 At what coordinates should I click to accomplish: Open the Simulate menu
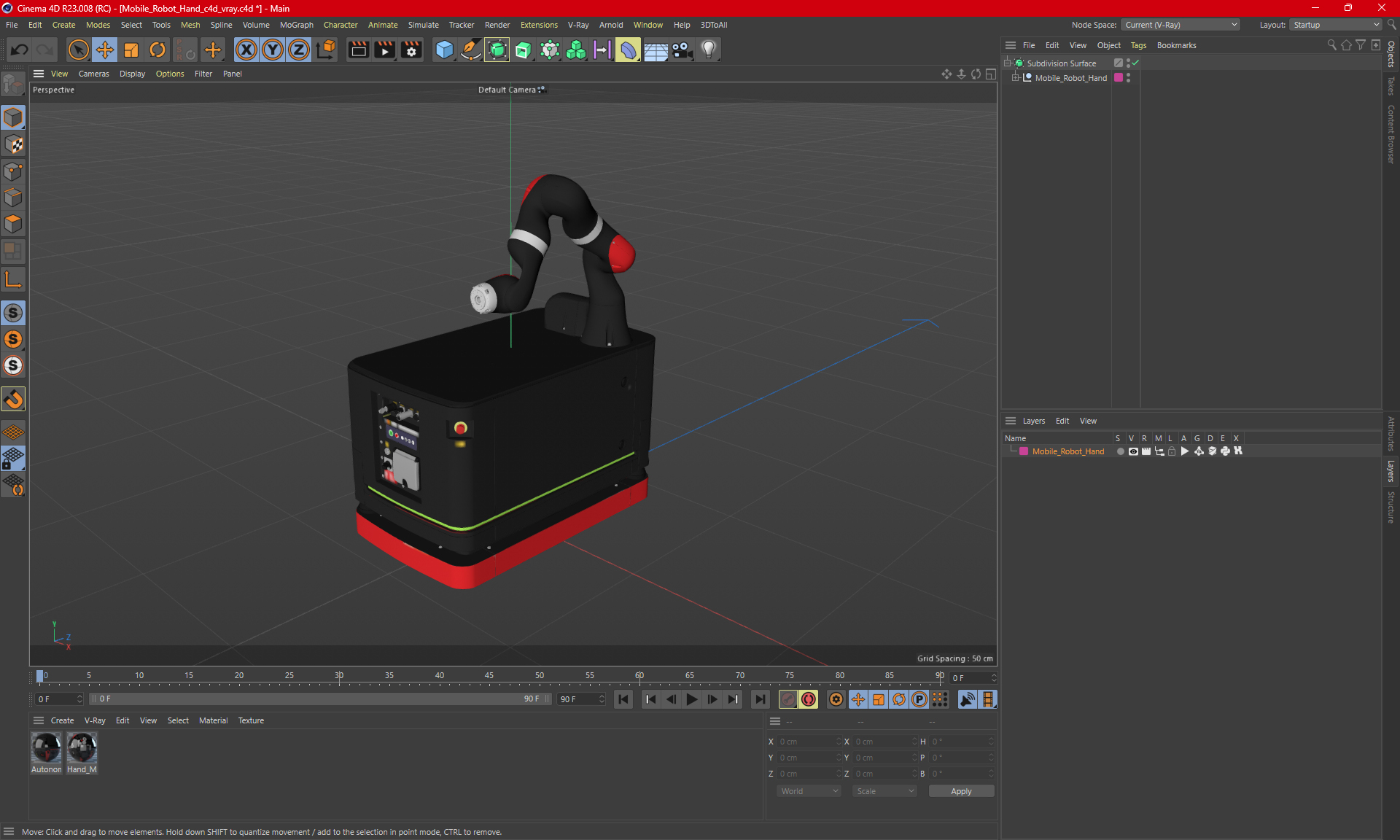[x=423, y=25]
